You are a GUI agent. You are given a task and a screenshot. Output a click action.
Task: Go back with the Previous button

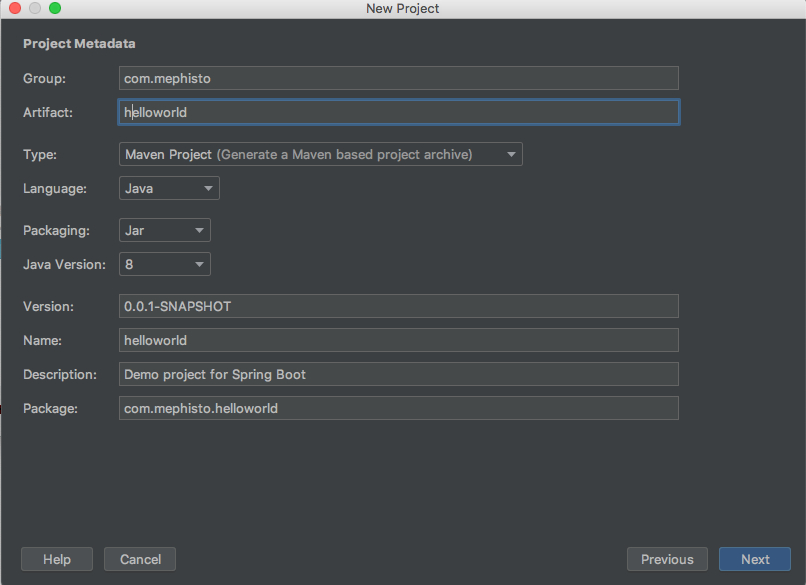click(x=667, y=559)
